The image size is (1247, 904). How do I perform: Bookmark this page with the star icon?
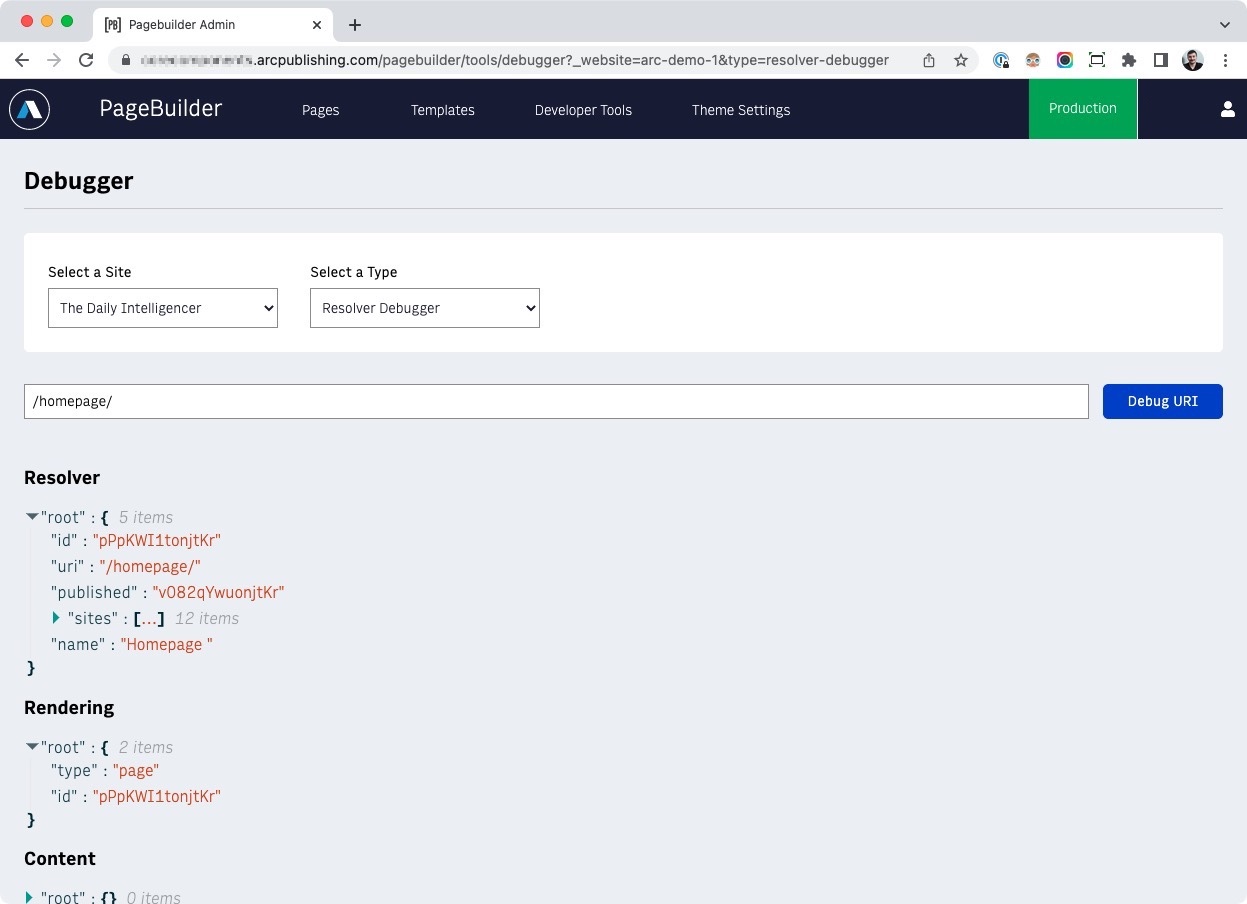961,60
